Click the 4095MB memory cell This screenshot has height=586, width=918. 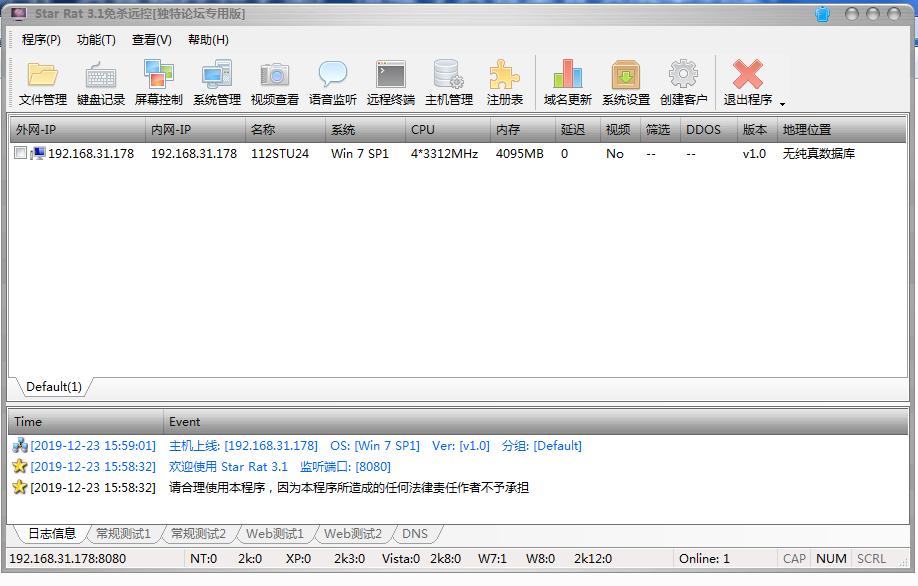(x=519, y=153)
